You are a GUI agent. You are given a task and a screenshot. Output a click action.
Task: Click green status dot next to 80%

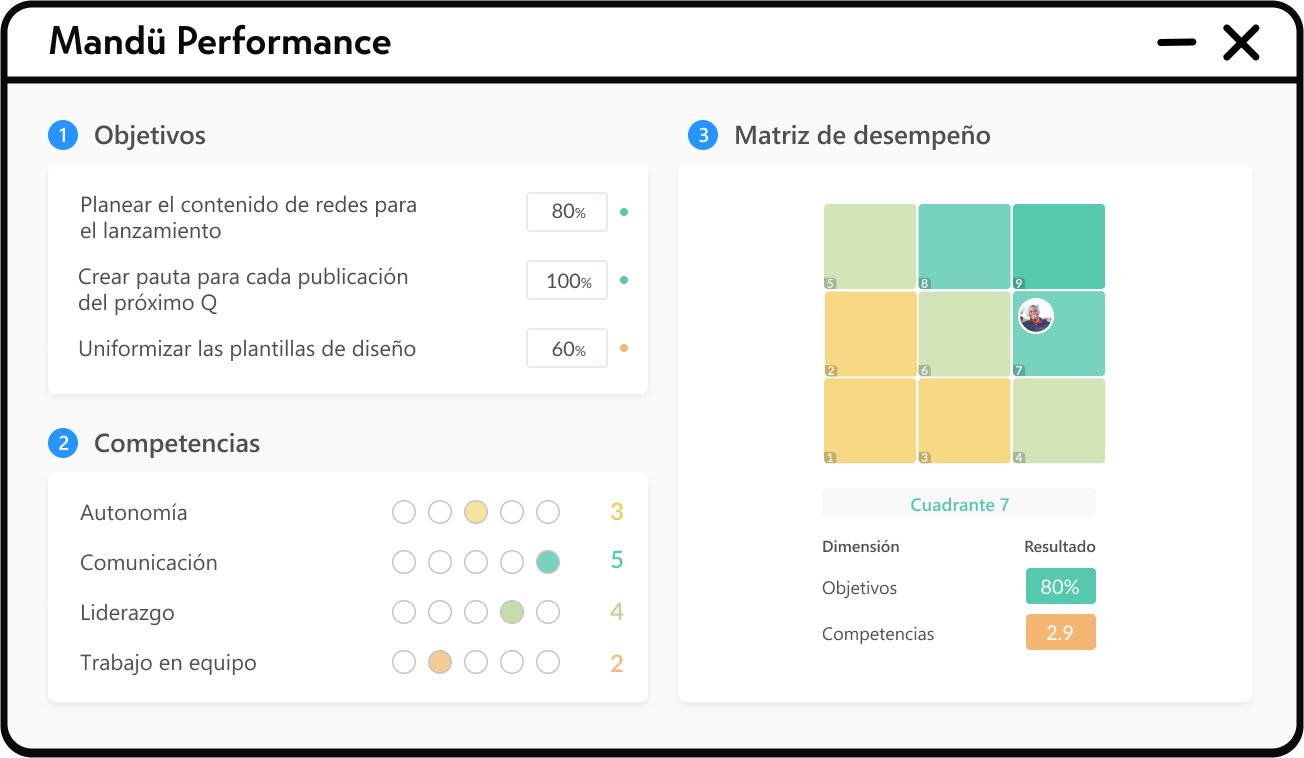[624, 212]
